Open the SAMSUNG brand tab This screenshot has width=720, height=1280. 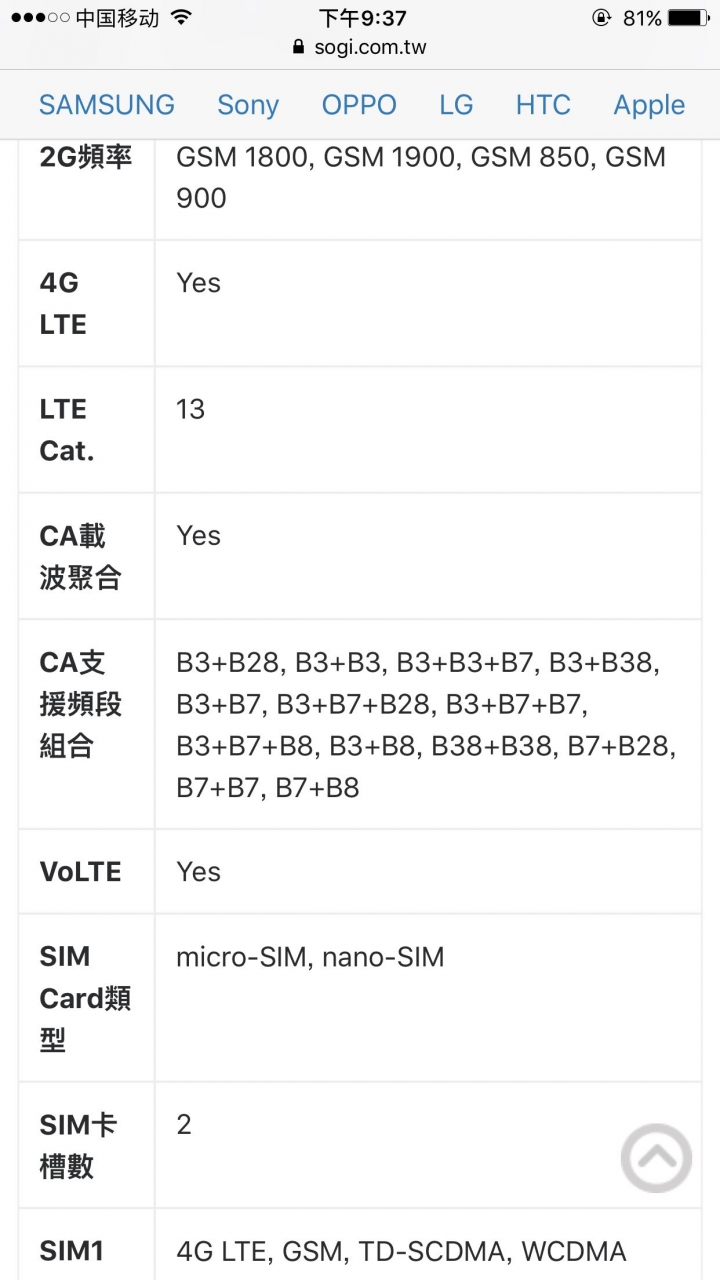107,105
